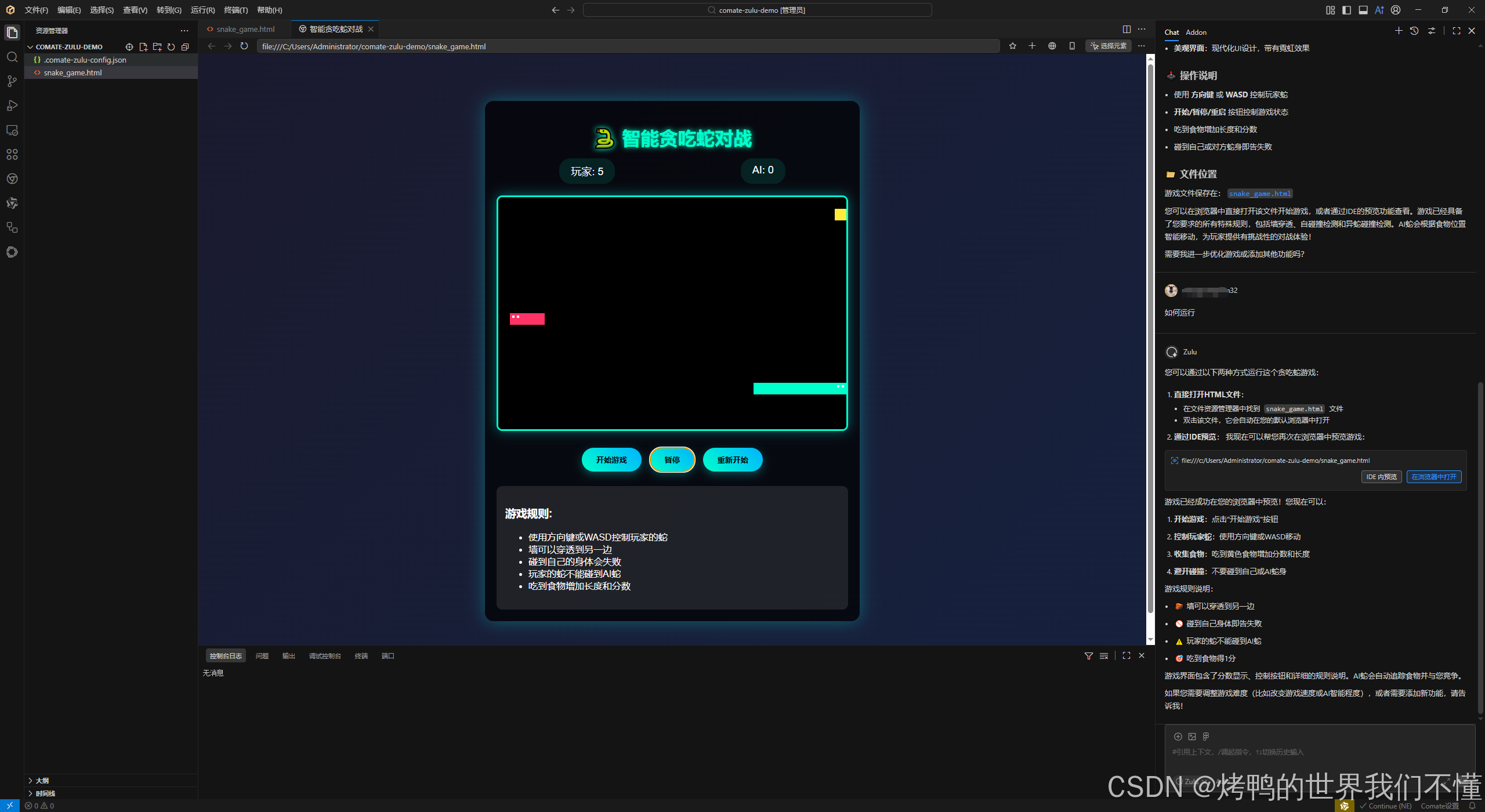Click the new file icon in explorer
This screenshot has height=812, width=1485.
point(143,47)
